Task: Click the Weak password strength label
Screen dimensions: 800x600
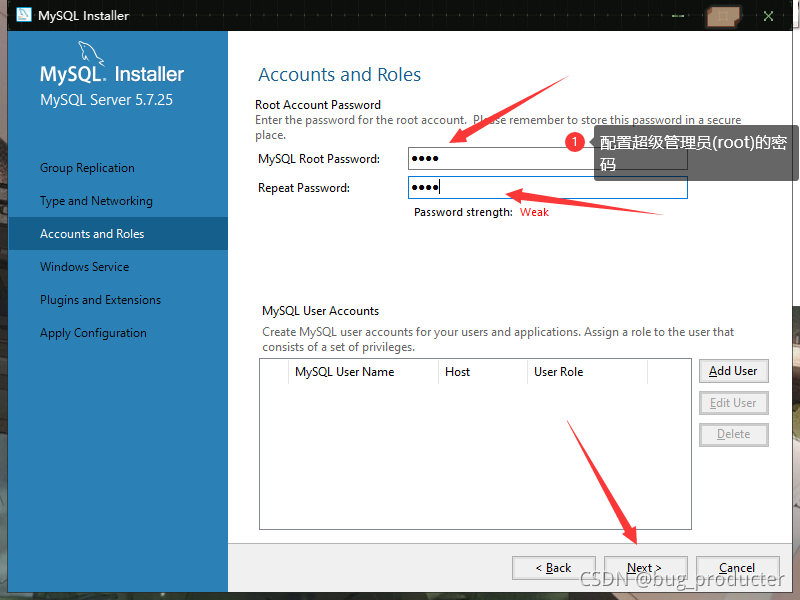Action: tap(534, 212)
